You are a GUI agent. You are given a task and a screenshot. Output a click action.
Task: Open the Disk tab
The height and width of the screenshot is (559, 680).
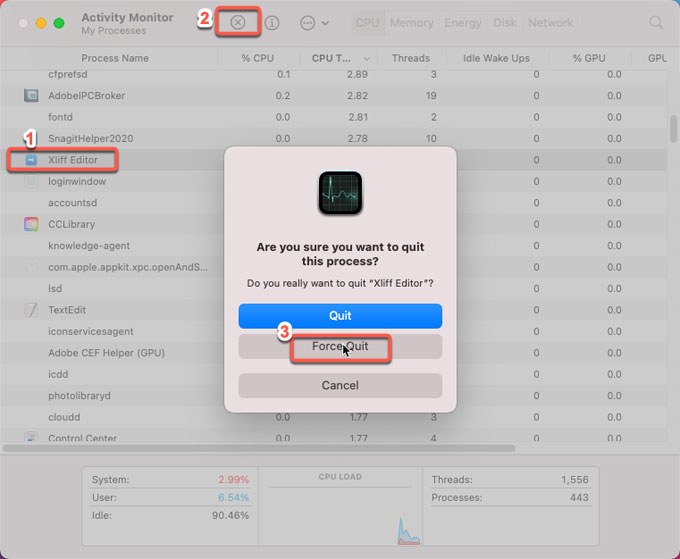[x=505, y=22]
